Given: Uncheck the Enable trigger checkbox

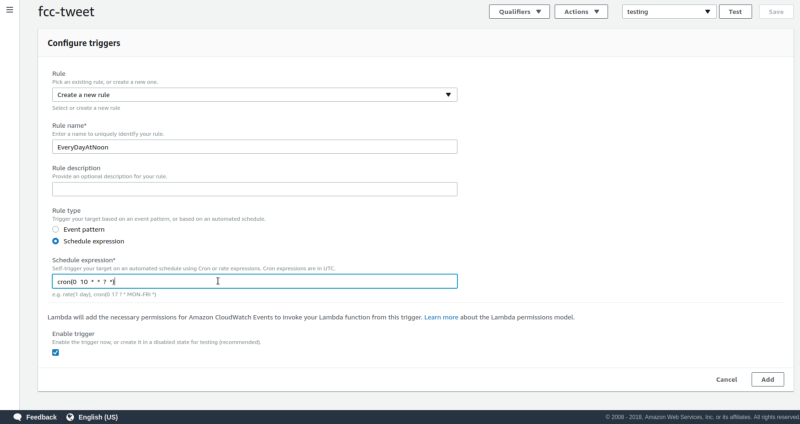Looking at the screenshot, I should (x=56, y=353).
